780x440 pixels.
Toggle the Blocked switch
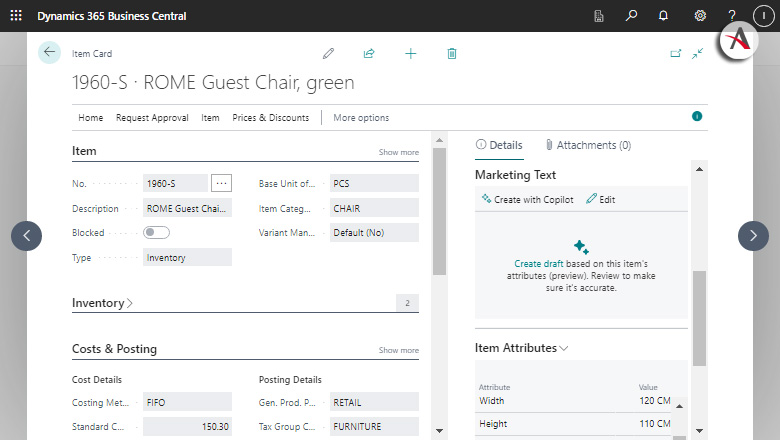coord(156,232)
